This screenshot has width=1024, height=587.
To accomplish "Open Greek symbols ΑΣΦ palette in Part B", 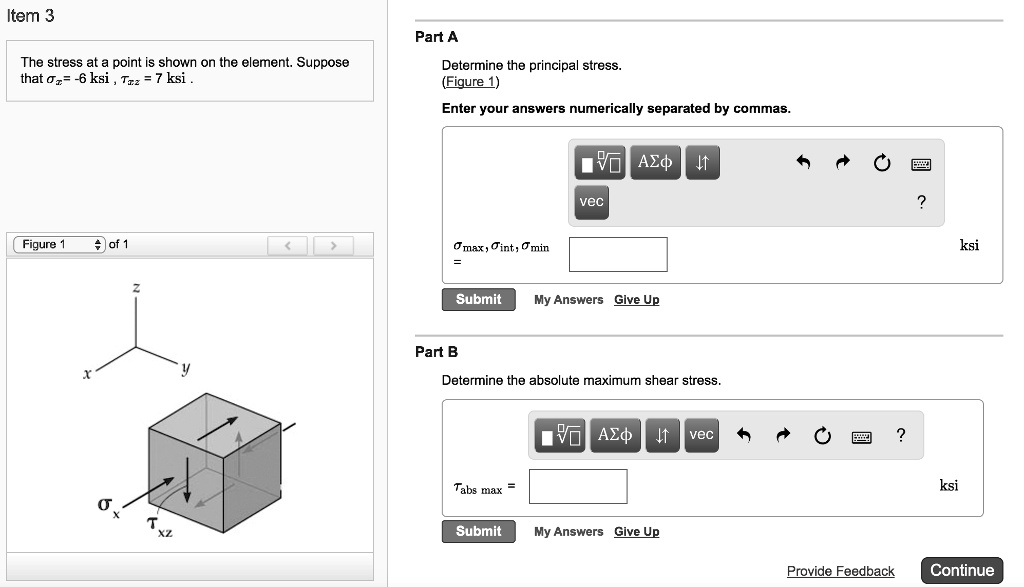I will 614,435.
